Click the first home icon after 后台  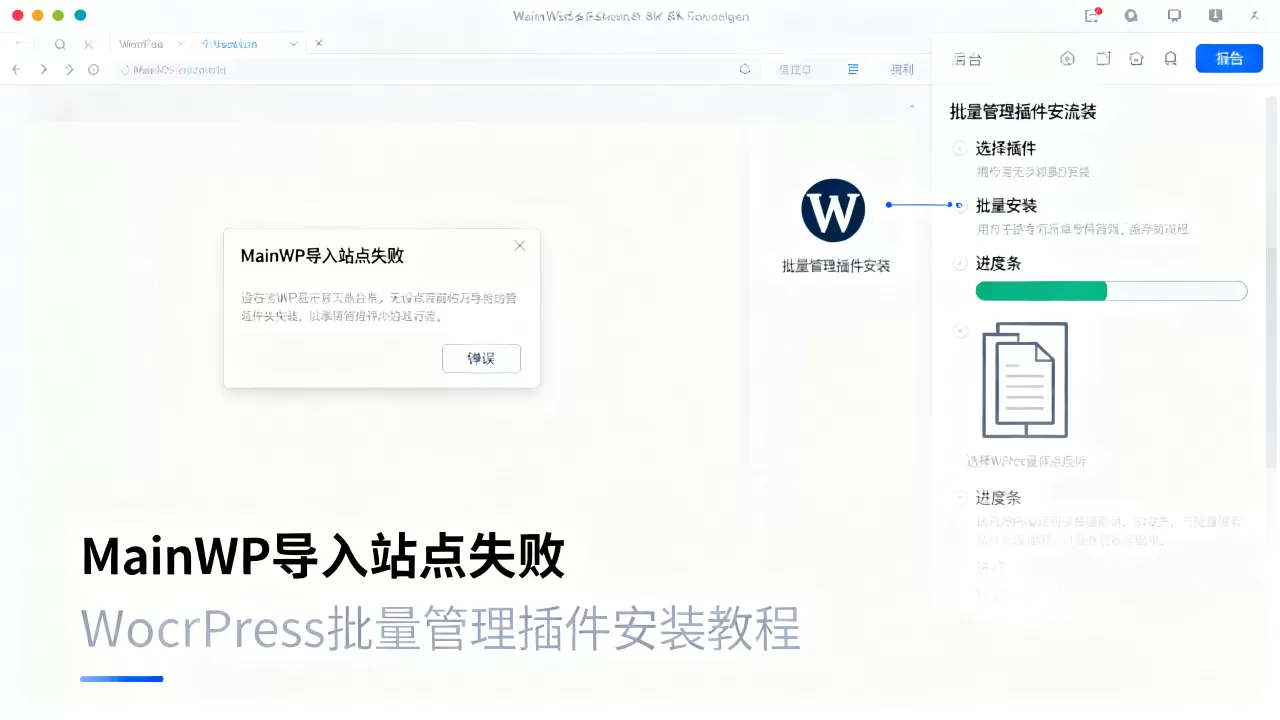pos(1067,58)
